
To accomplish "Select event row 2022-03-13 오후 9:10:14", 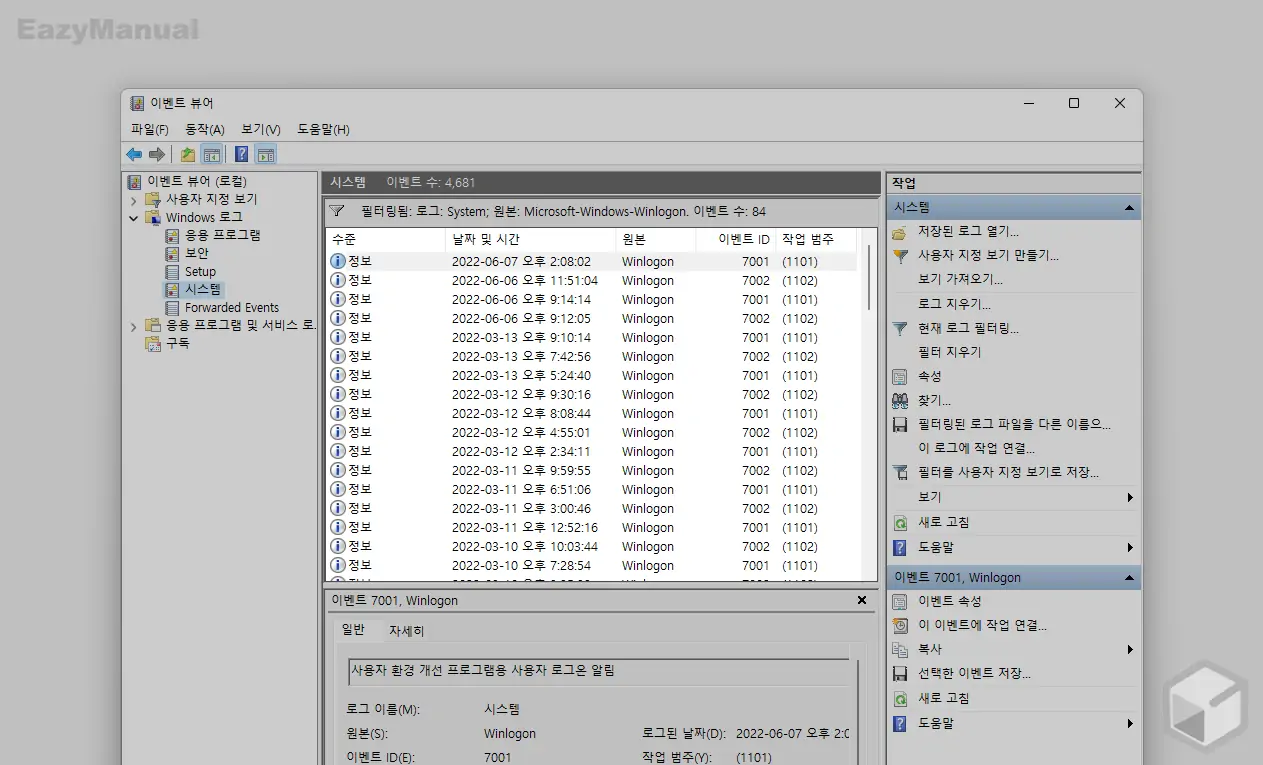I will pyautogui.click(x=591, y=337).
